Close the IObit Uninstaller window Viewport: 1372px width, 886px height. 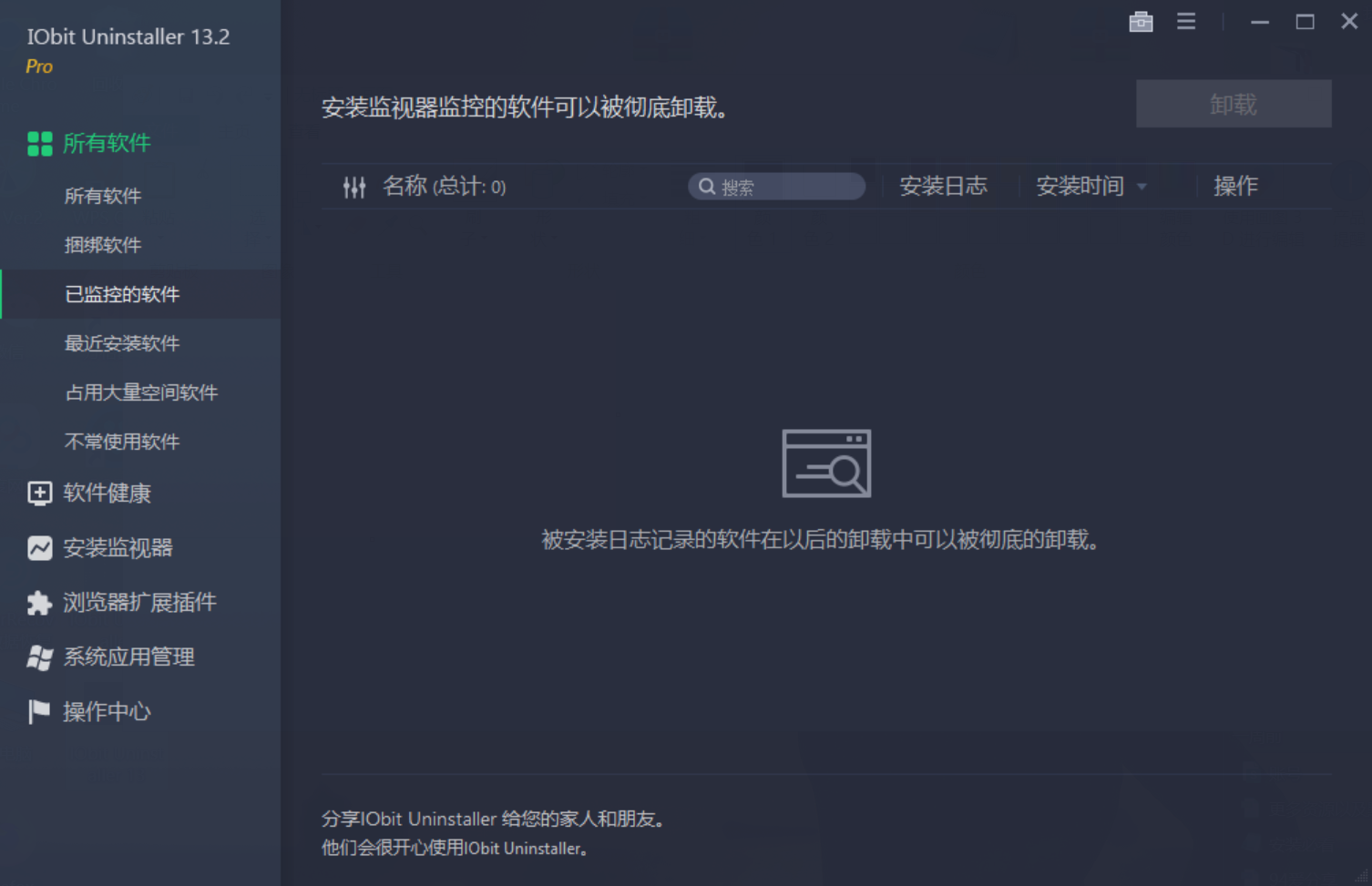(x=1349, y=21)
